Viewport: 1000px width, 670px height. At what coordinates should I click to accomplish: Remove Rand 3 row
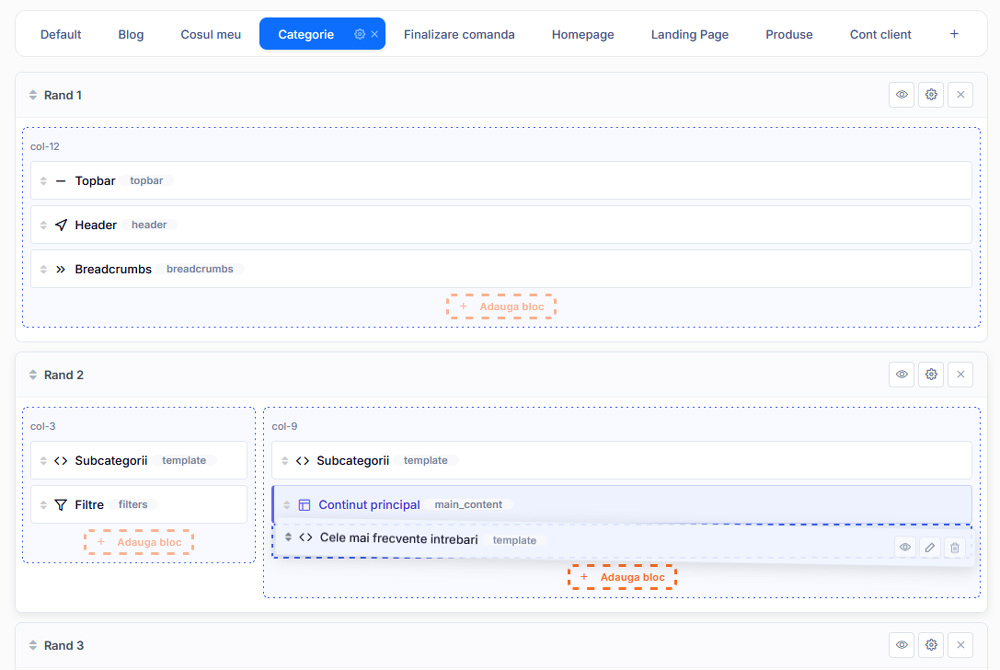[x=960, y=645]
